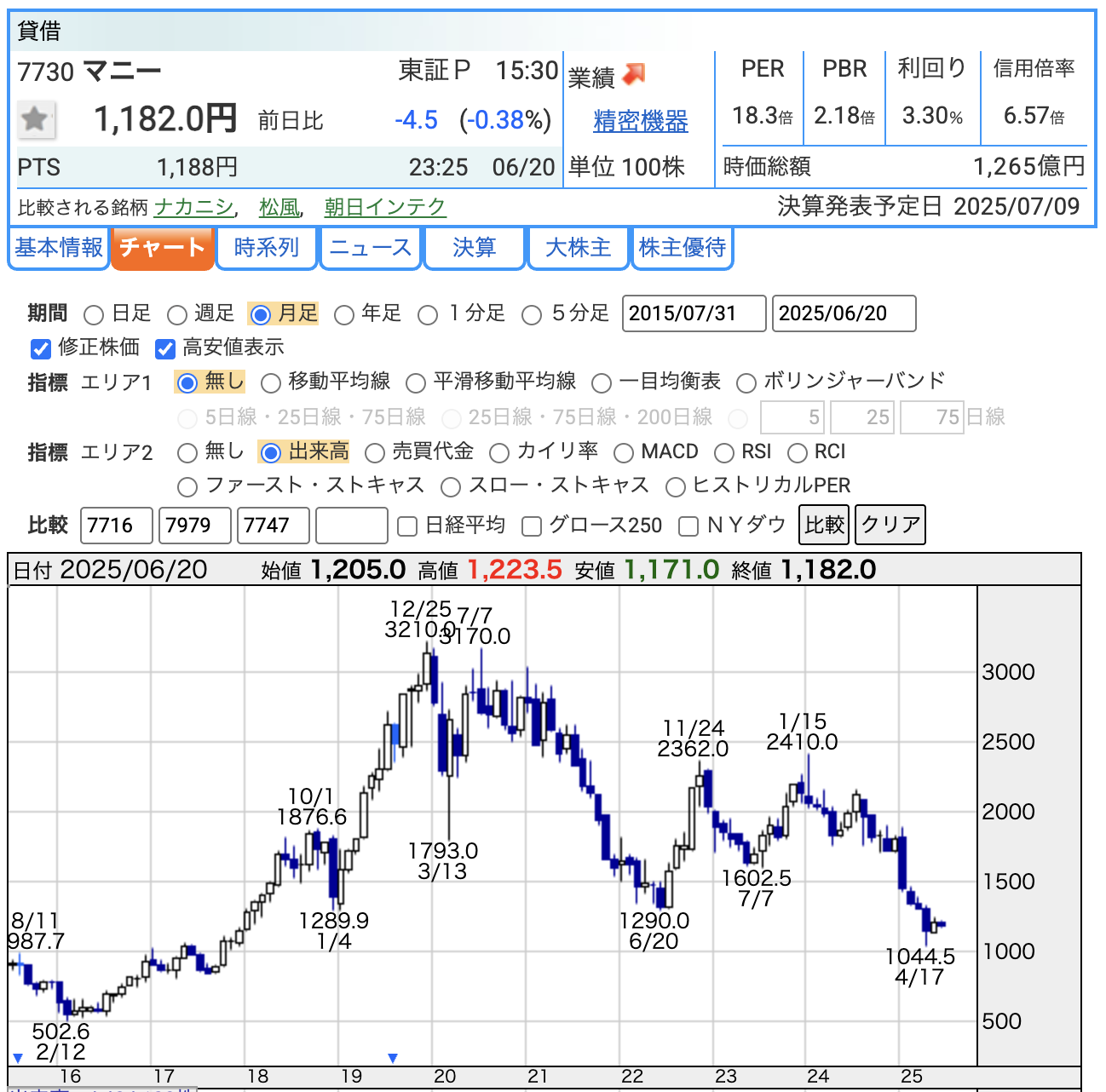Click the クリア button
1106x1092 pixels.
click(x=890, y=525)
